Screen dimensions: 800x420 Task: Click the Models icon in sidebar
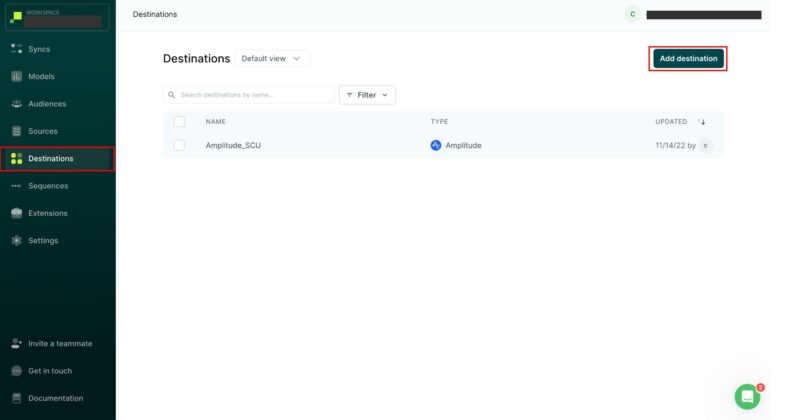pos(16,76)
